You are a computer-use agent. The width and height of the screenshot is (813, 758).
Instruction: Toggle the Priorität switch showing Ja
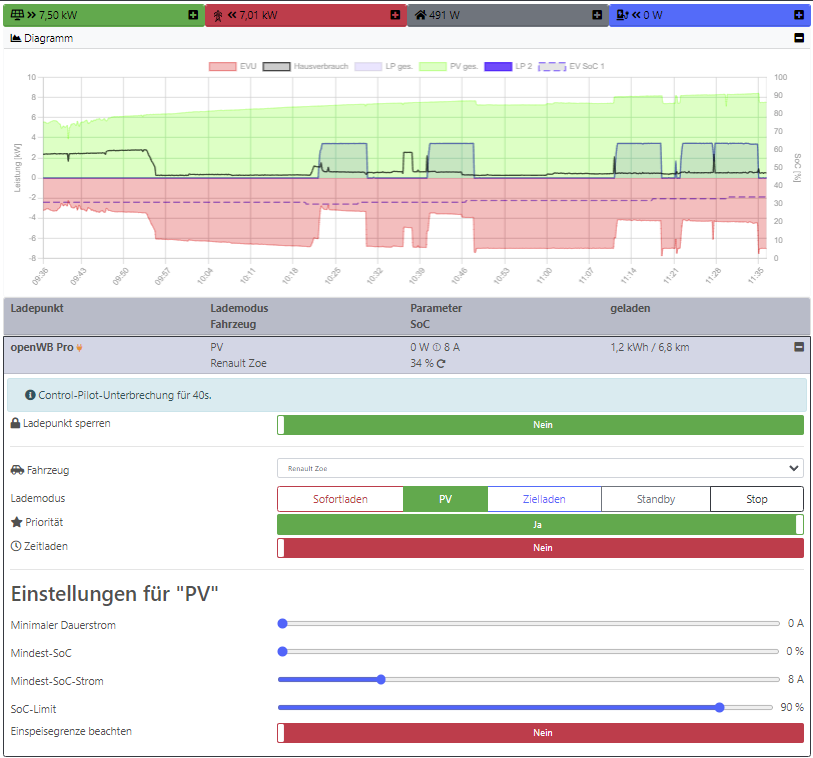click(540, 525)
